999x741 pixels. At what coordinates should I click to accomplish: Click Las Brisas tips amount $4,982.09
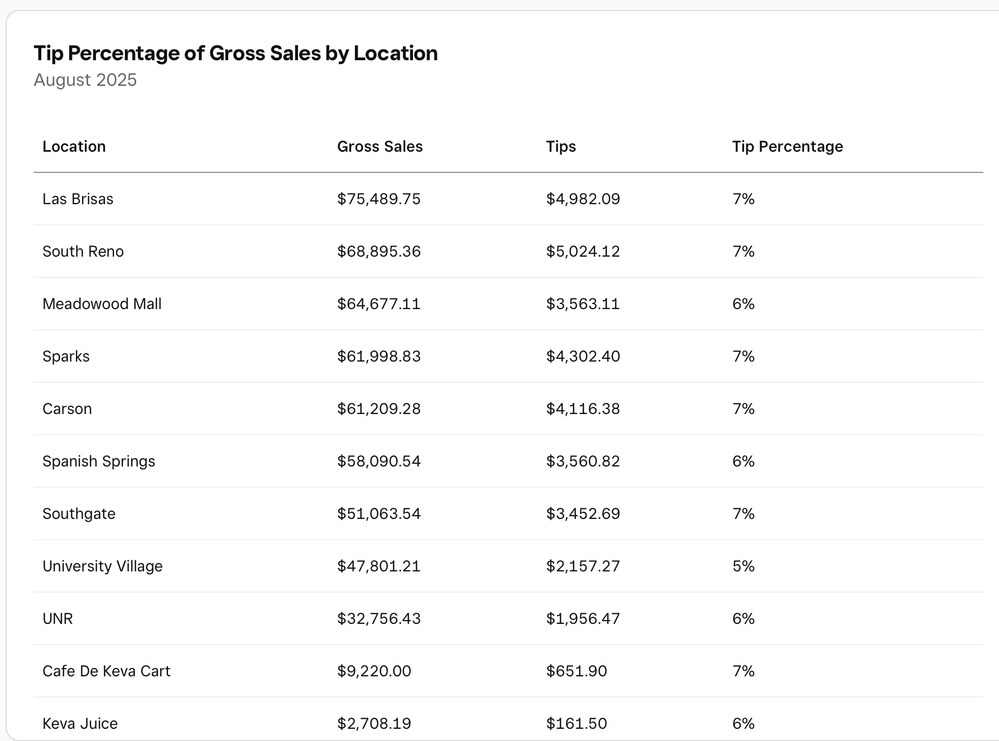(583, 199)
